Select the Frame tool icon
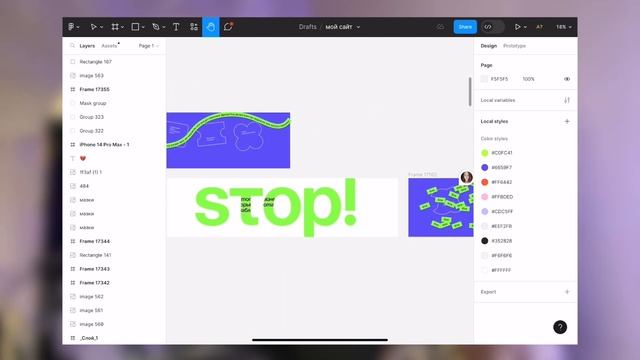640x360 pixels. tap(115, 27)
